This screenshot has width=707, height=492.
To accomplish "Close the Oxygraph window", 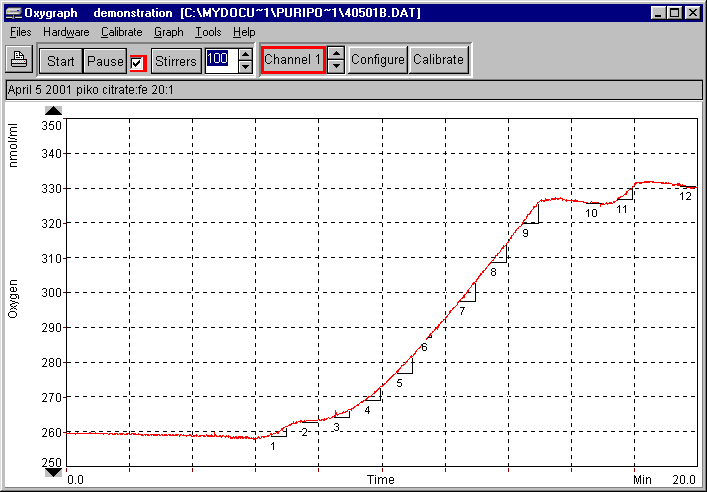I will [692, 13].
